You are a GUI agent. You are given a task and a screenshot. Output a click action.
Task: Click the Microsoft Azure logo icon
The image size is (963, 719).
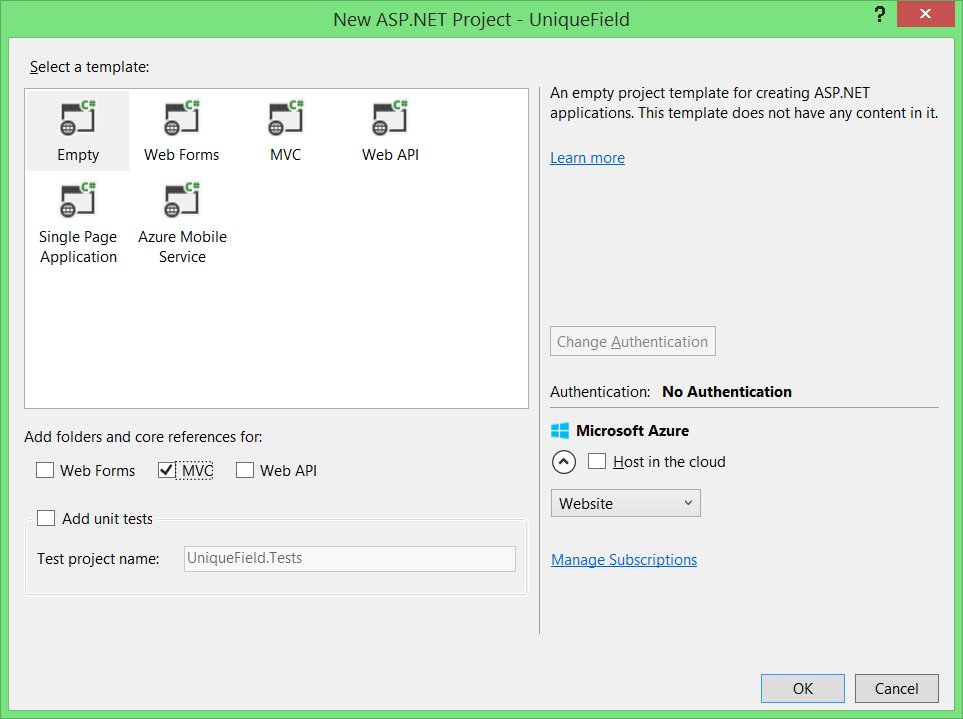pyautogui.click(x=560, y=431)
